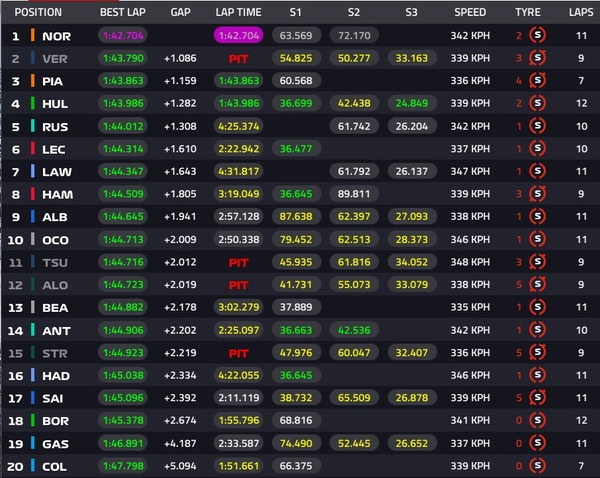This screenshot has width=600, height=478.
Task: Click GAS's best lap time 1:46.891
Action: [124, 443]
